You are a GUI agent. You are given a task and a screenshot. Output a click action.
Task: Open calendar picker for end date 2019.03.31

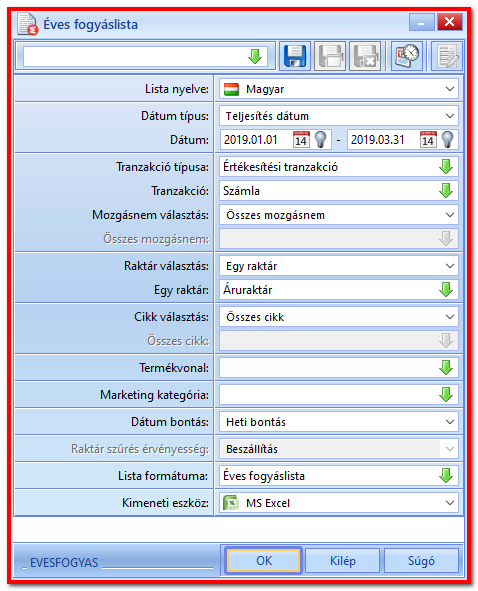pyautogui.click(x=428, y=139)
